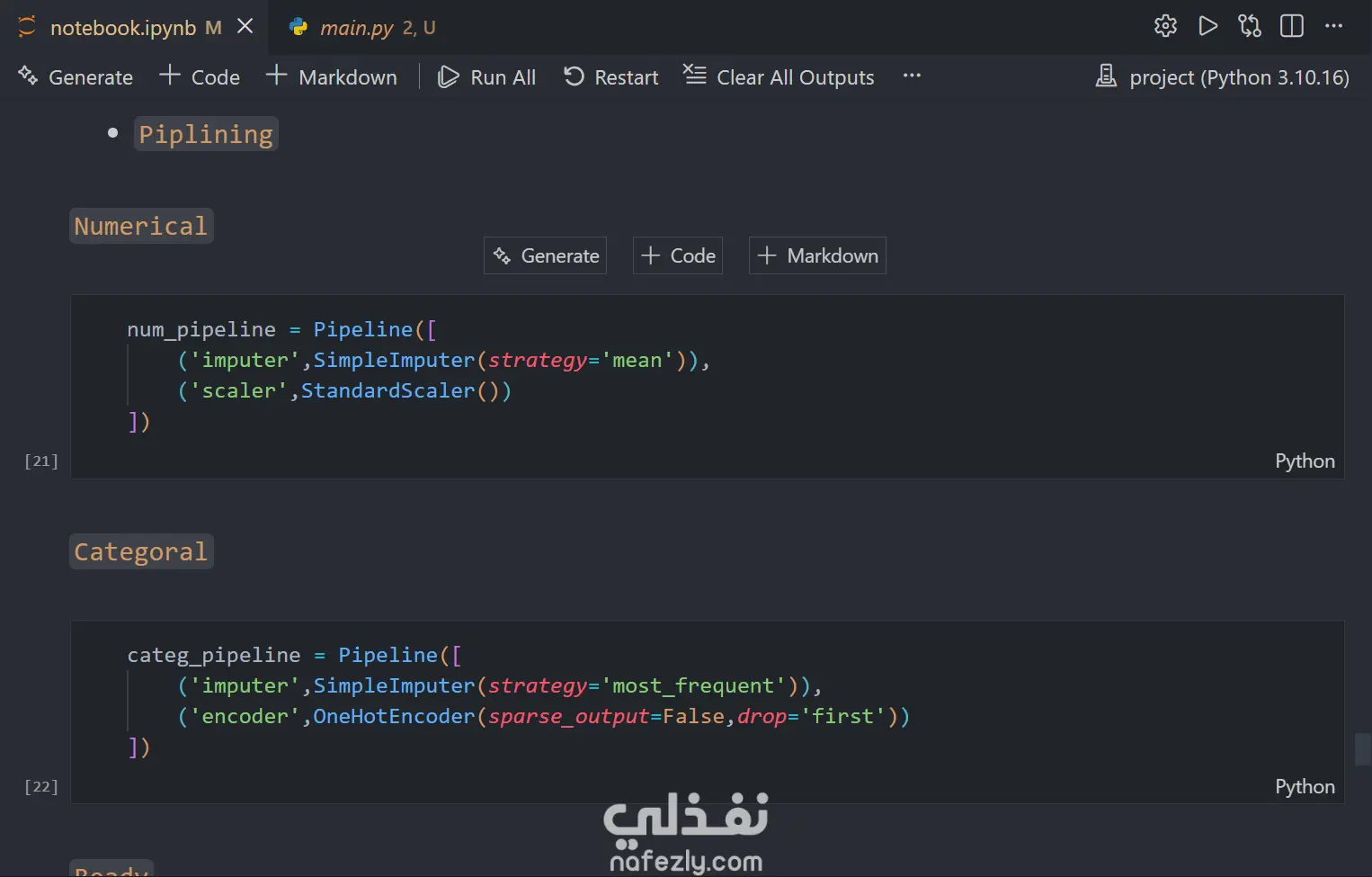Click the Python language label of cell 21
The height and width of the screenshot is (877, 1372).
[x=1305, y=461]
